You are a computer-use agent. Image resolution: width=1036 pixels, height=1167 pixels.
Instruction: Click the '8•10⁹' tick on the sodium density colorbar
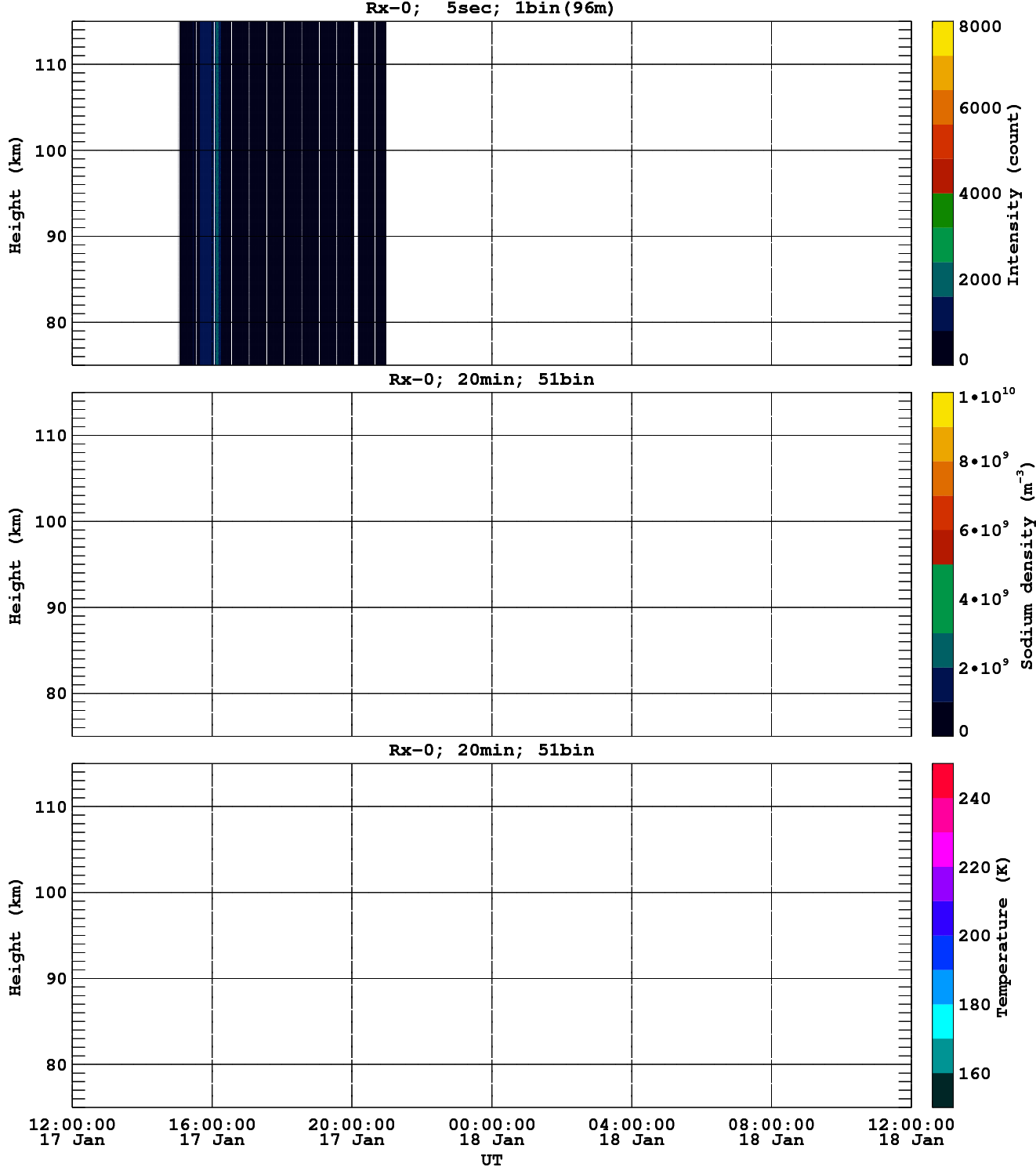click(x=984, y=461)
